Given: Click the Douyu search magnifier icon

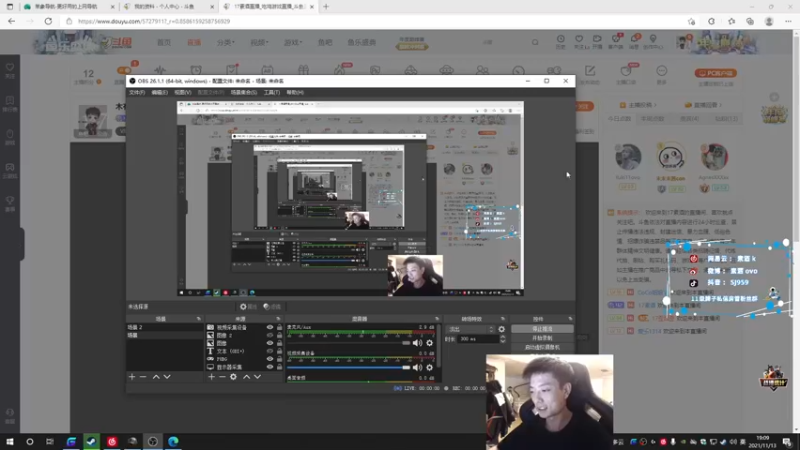Looking at the screenshot, I should point(535,42).
